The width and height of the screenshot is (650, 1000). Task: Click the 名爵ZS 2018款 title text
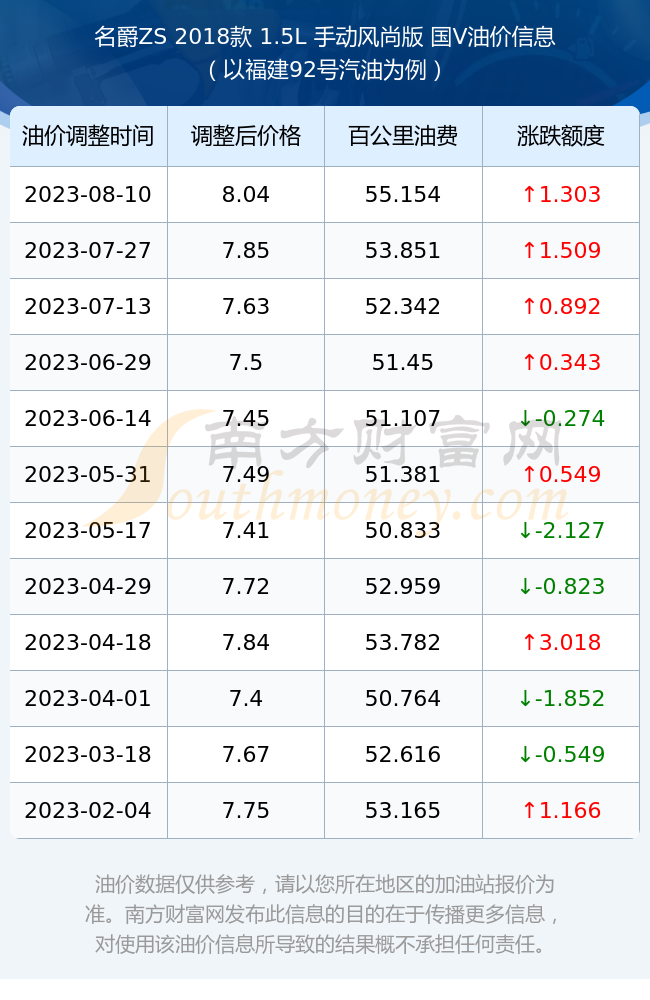tap(174, 37)
